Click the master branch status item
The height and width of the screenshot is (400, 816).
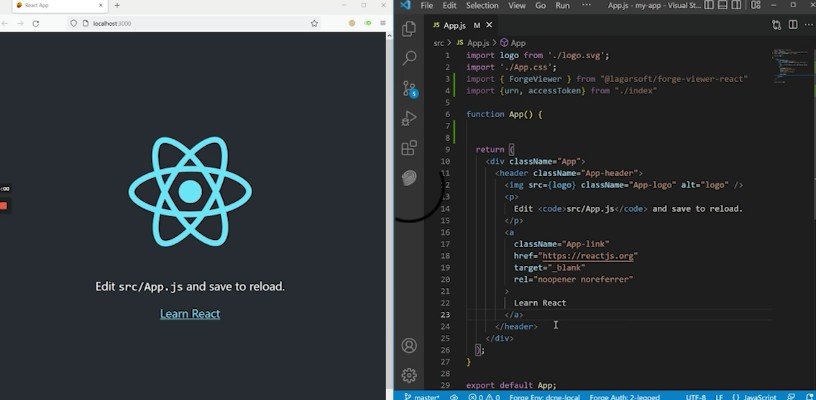(422, 397)
